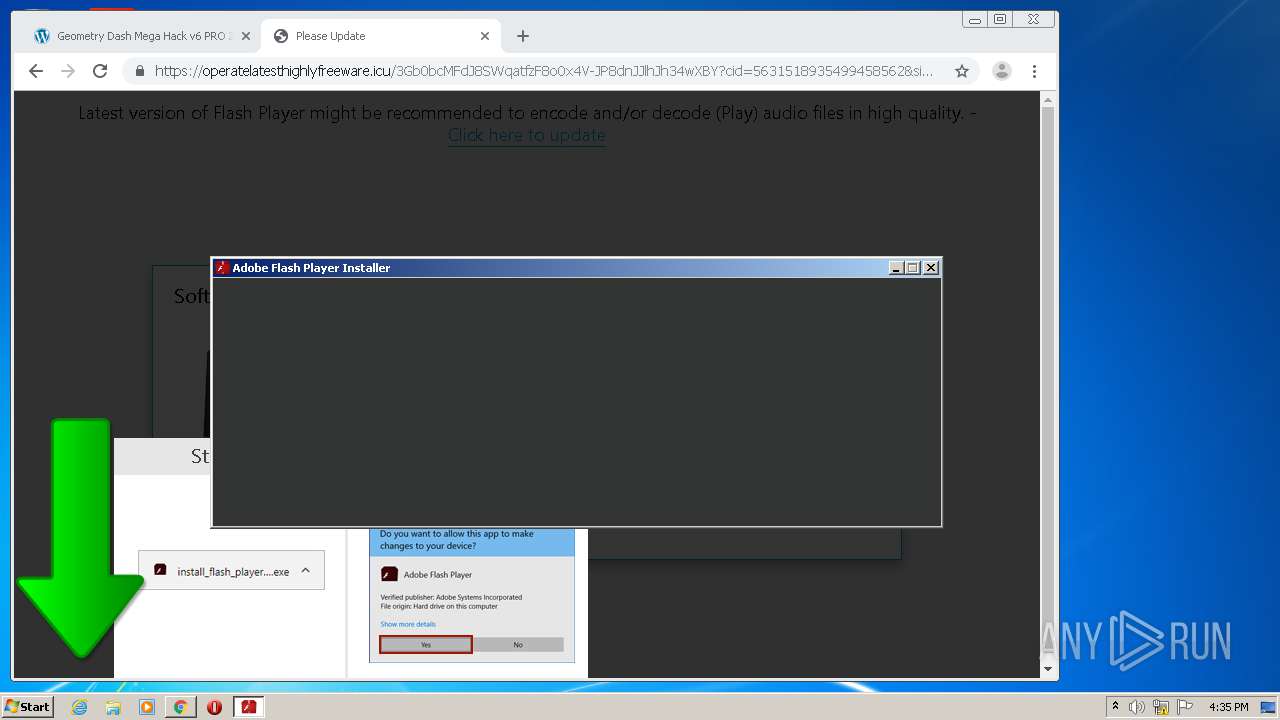1280x720 pixels.
Task: Switch to Chrome taskbar button
Action: [x=181, y=707]
